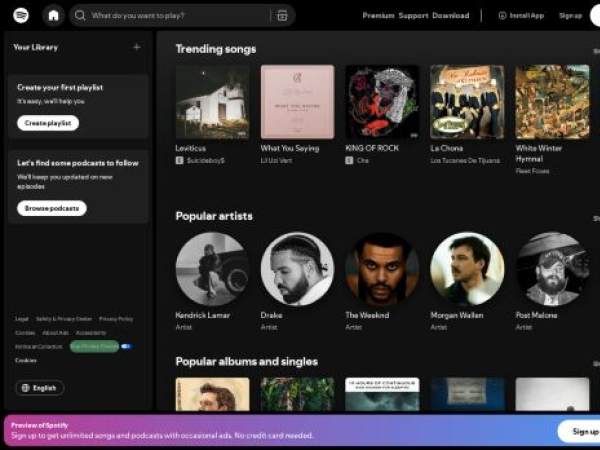
Task: Open the Fleet Foxes artist link
Action: [x=532, y=171]
